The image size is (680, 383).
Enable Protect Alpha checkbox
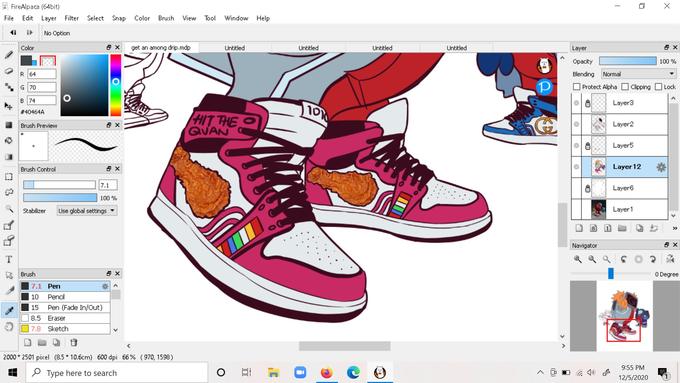point(576,87)
